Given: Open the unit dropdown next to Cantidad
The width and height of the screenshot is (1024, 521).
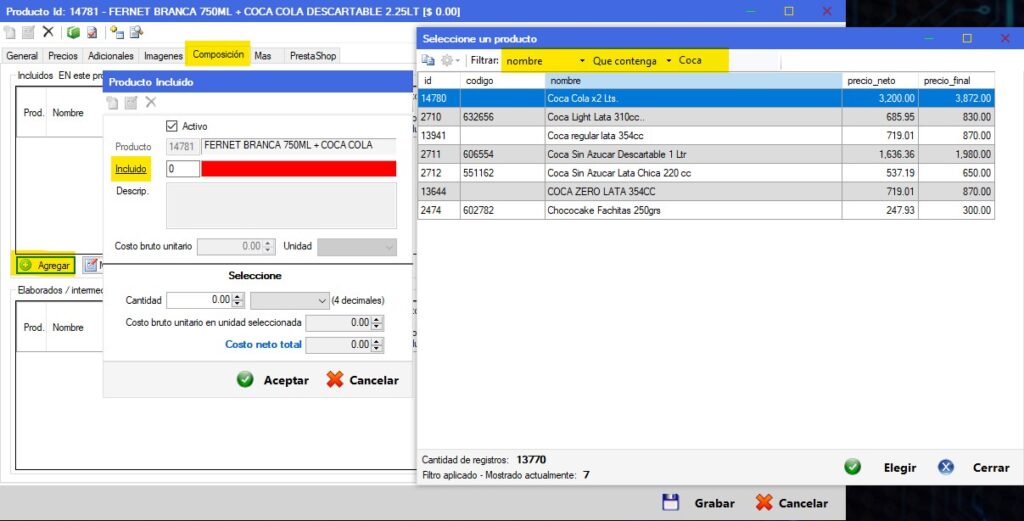Looking at the screenshot, I should pyautogui.click(x=289, y=300).
